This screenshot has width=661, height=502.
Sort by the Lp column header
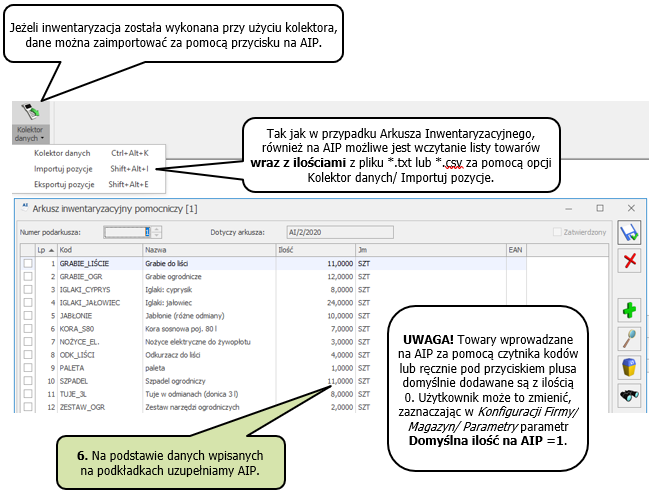click(x=46, y=250)
